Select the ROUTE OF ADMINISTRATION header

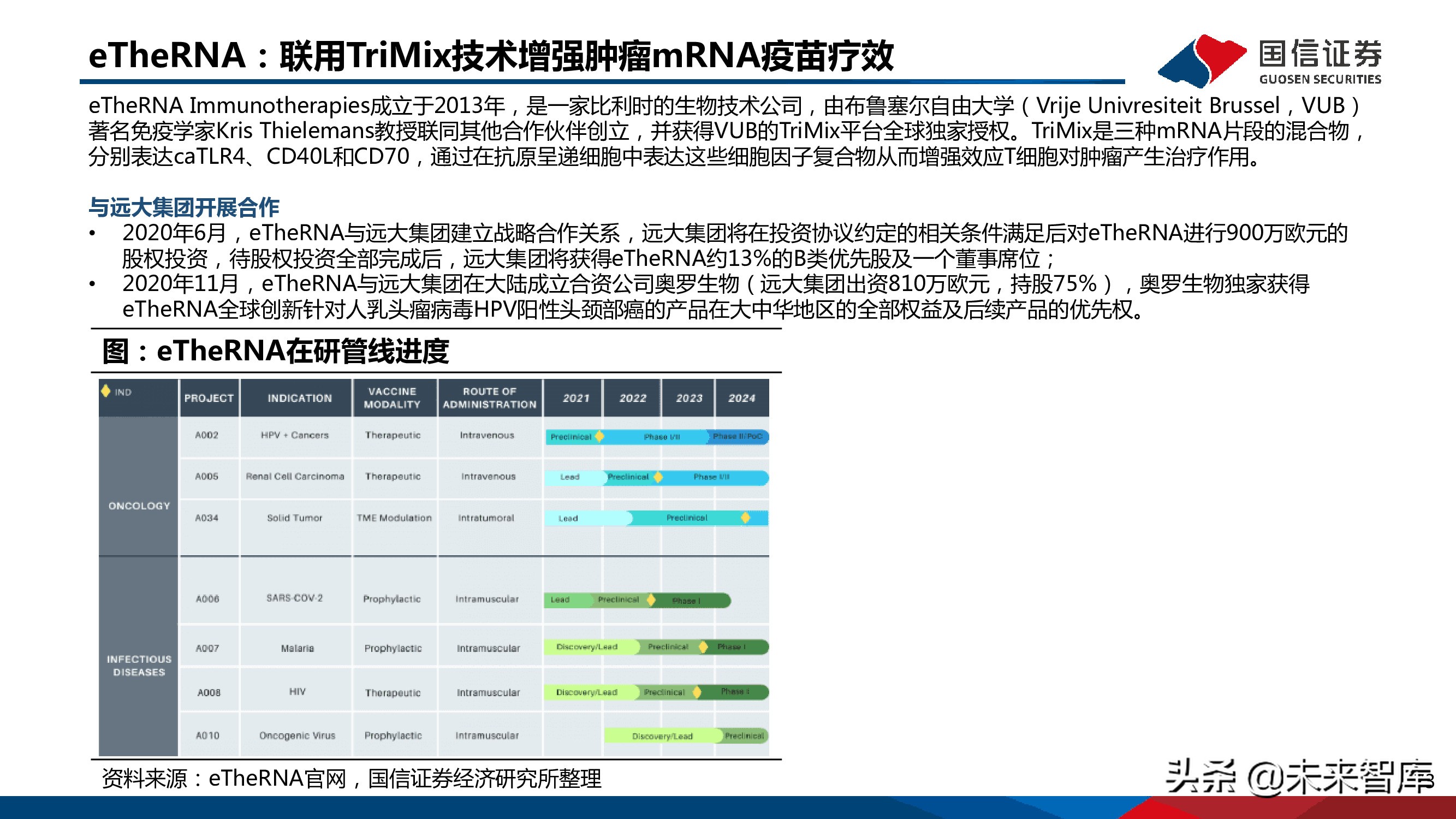[490, 398]
